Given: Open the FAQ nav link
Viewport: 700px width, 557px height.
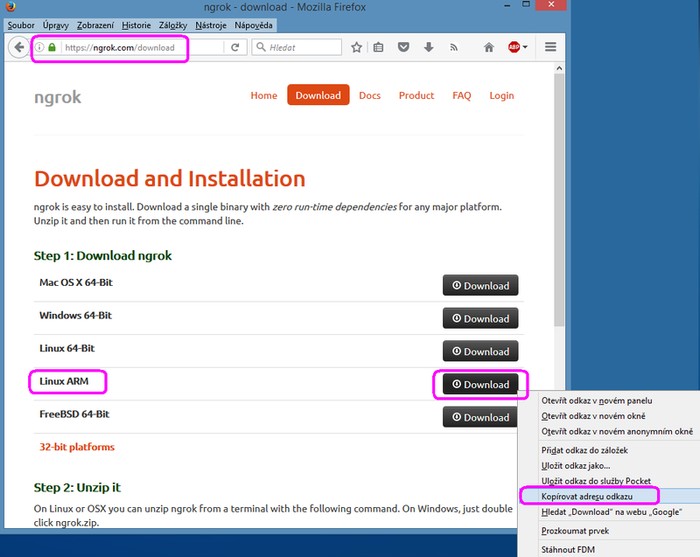Looking at the screenshot, I should 462,96.
